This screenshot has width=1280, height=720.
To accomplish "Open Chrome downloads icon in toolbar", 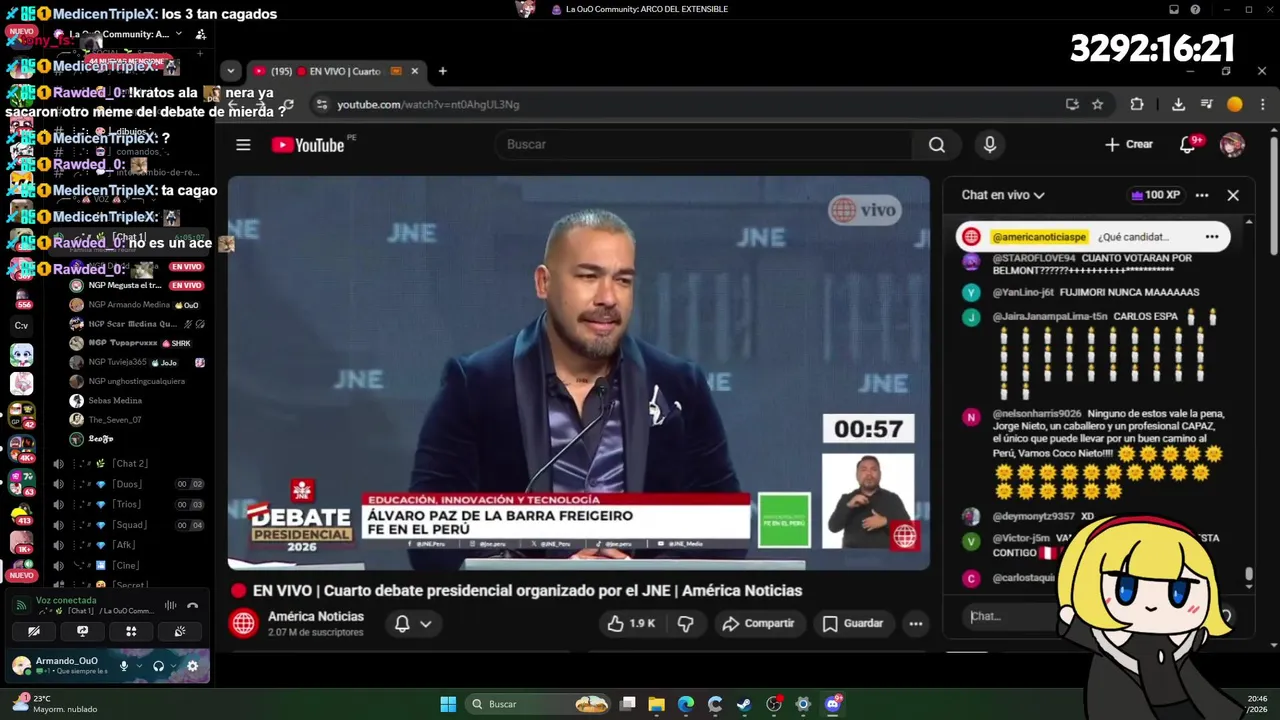I will pos(1178,104).
